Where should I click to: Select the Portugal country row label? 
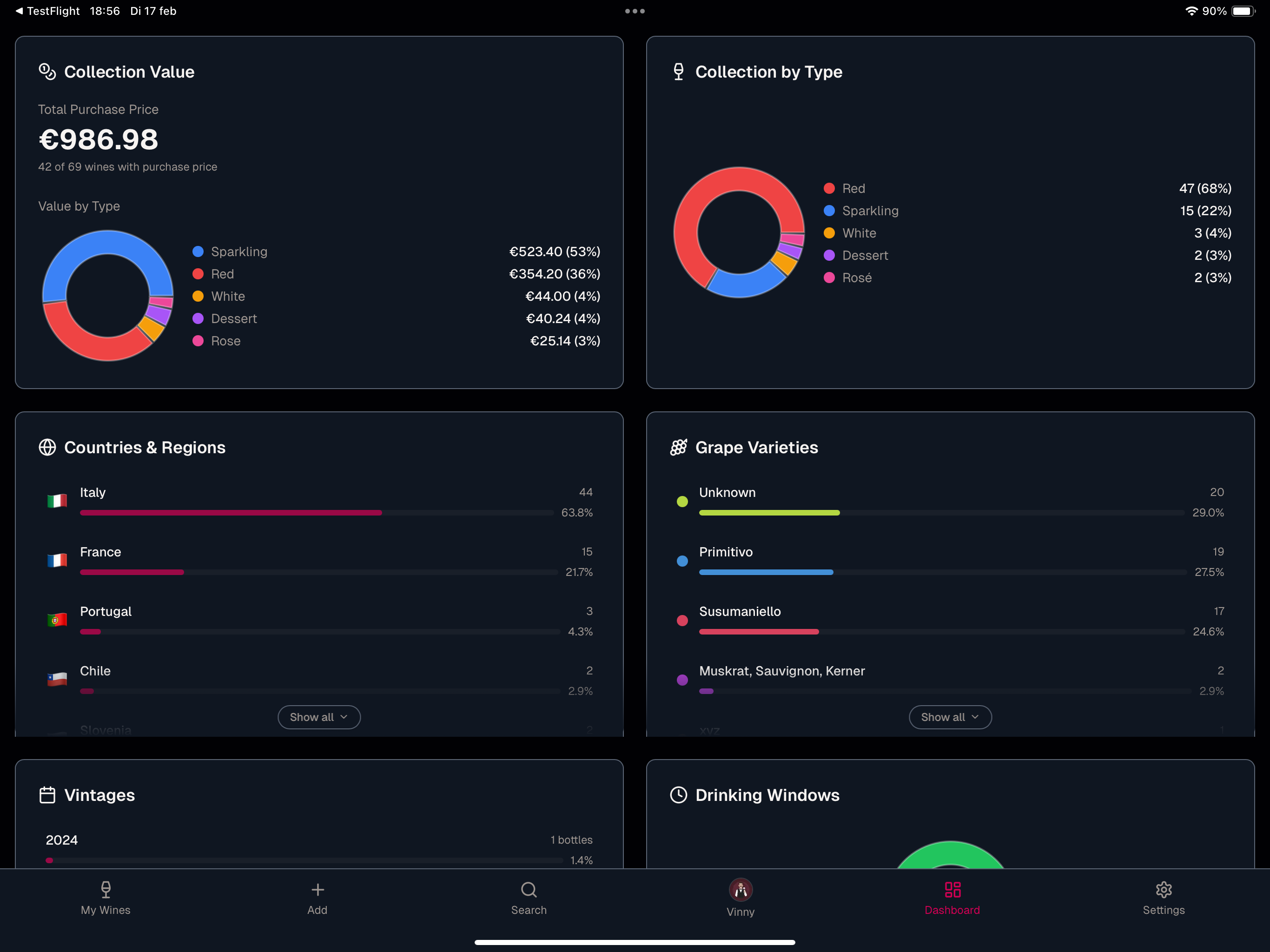pyautogui.click(x=106, y=612)
